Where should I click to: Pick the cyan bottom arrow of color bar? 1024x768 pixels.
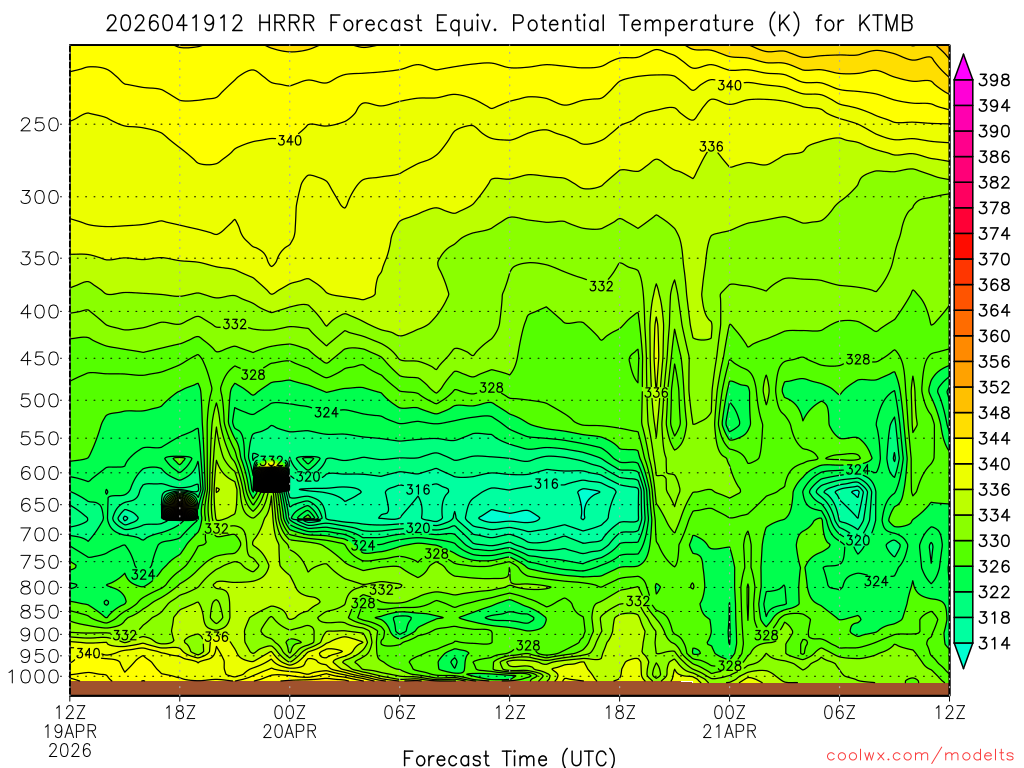[963, 656]
